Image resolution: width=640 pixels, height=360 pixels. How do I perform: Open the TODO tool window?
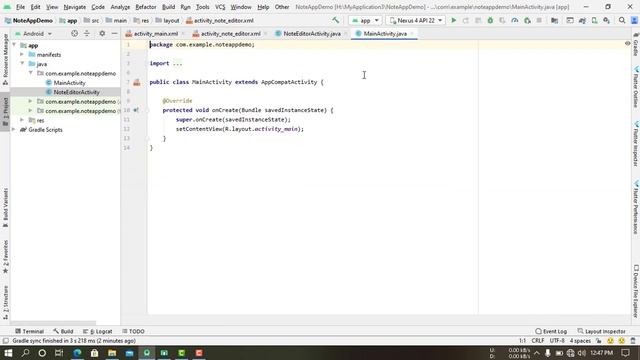[133, 331]
